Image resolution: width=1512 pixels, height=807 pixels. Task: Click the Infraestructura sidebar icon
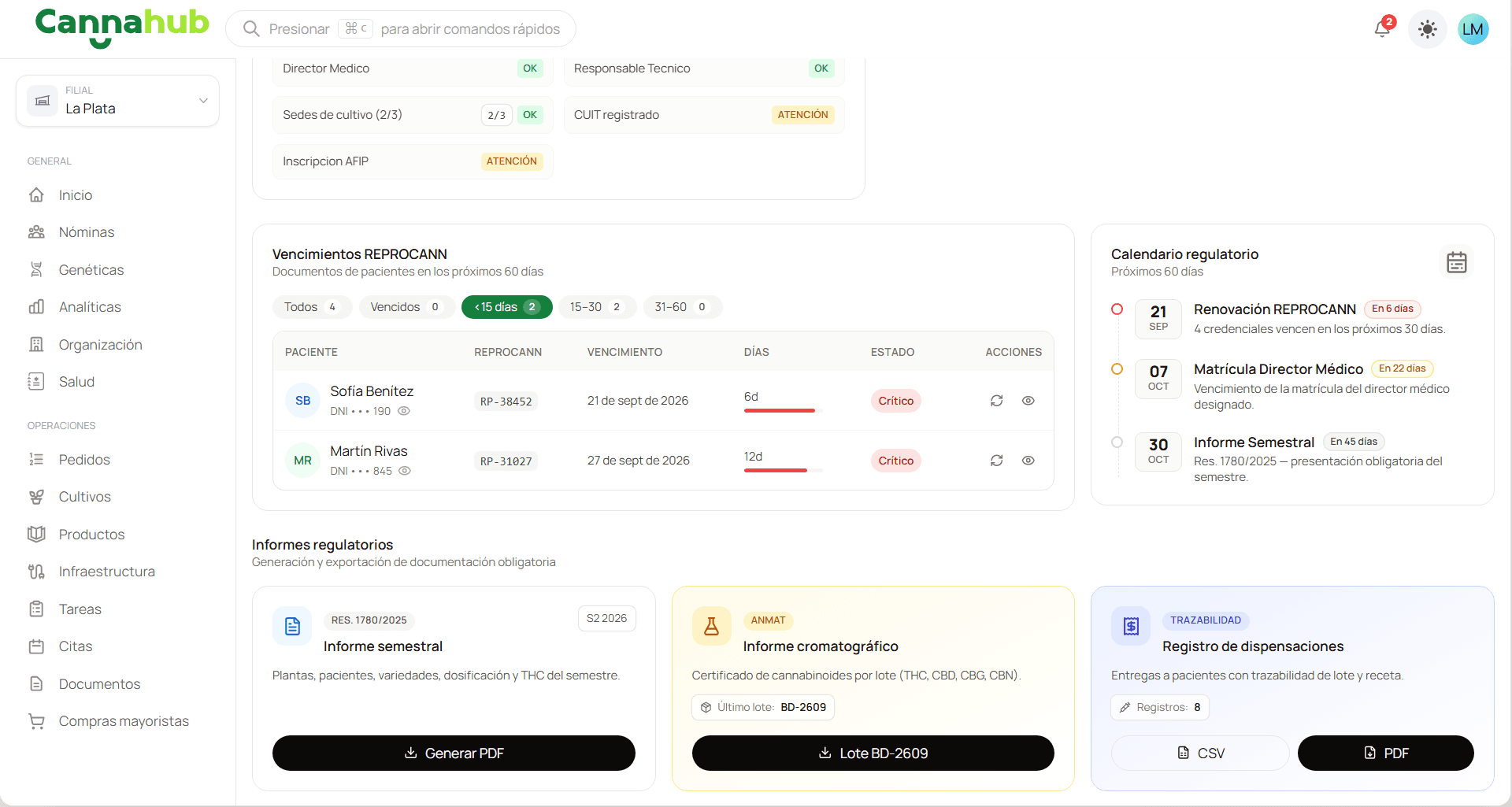(x=36, y=572)
